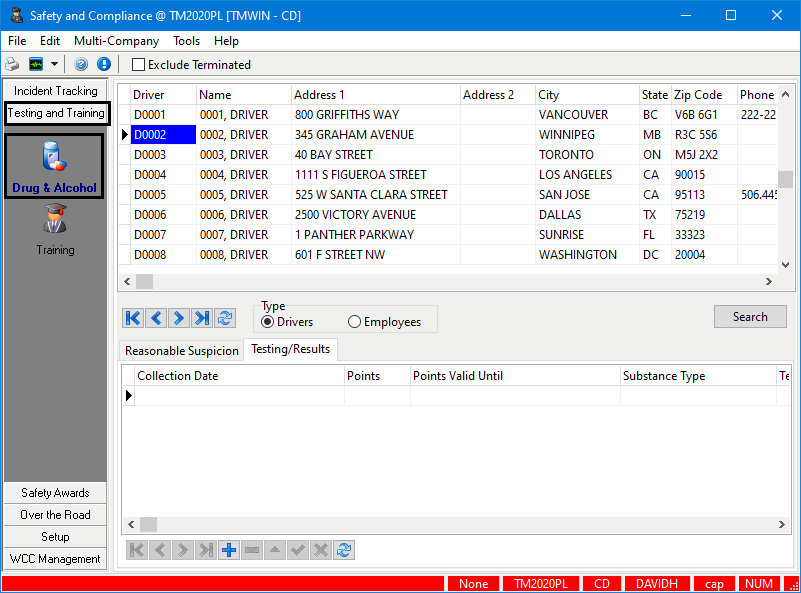Click the Incident Tracking sidebar button
801x593 pixels.
55,91
